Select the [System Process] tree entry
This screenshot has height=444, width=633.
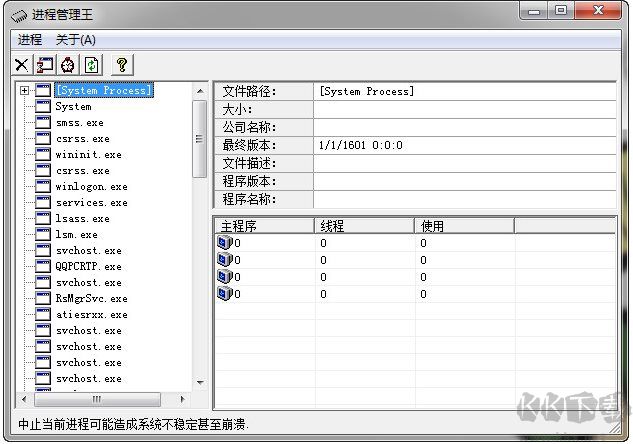click(104, 90)
